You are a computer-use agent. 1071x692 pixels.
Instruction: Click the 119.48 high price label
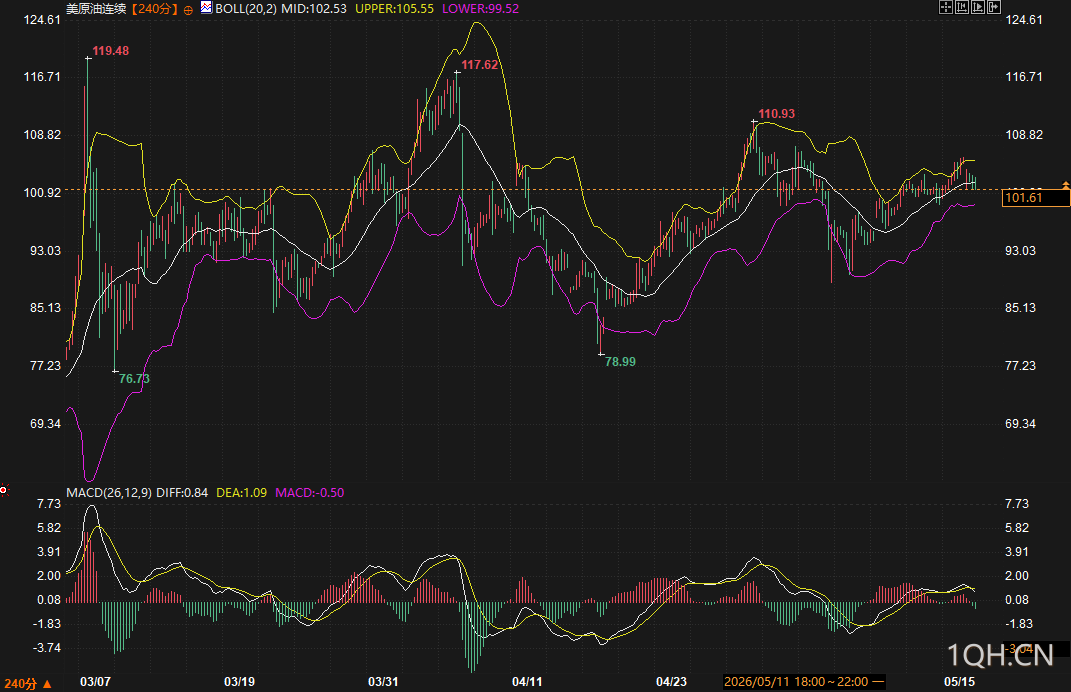111,51
